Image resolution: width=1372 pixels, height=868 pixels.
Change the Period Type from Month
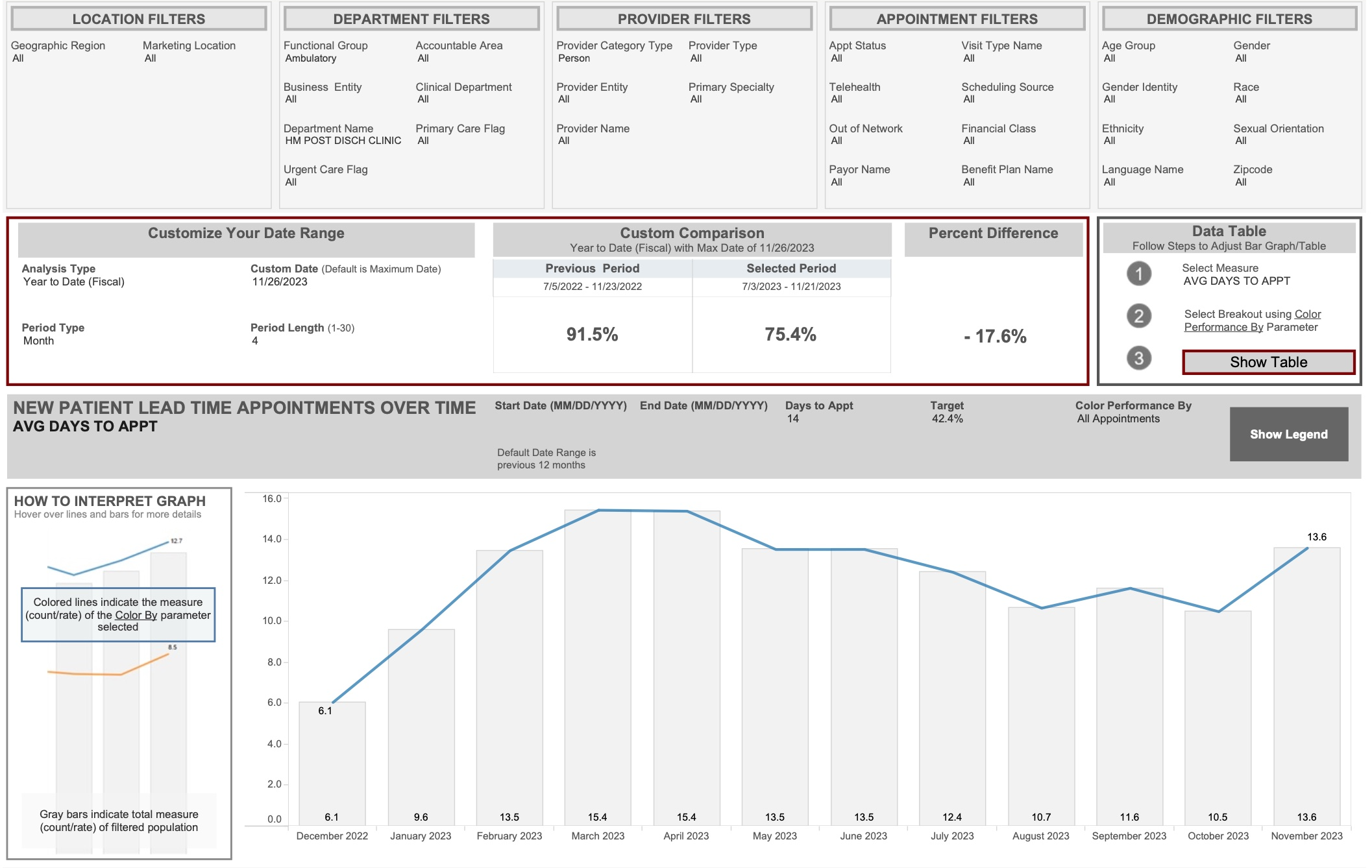[x=39, y=341]
